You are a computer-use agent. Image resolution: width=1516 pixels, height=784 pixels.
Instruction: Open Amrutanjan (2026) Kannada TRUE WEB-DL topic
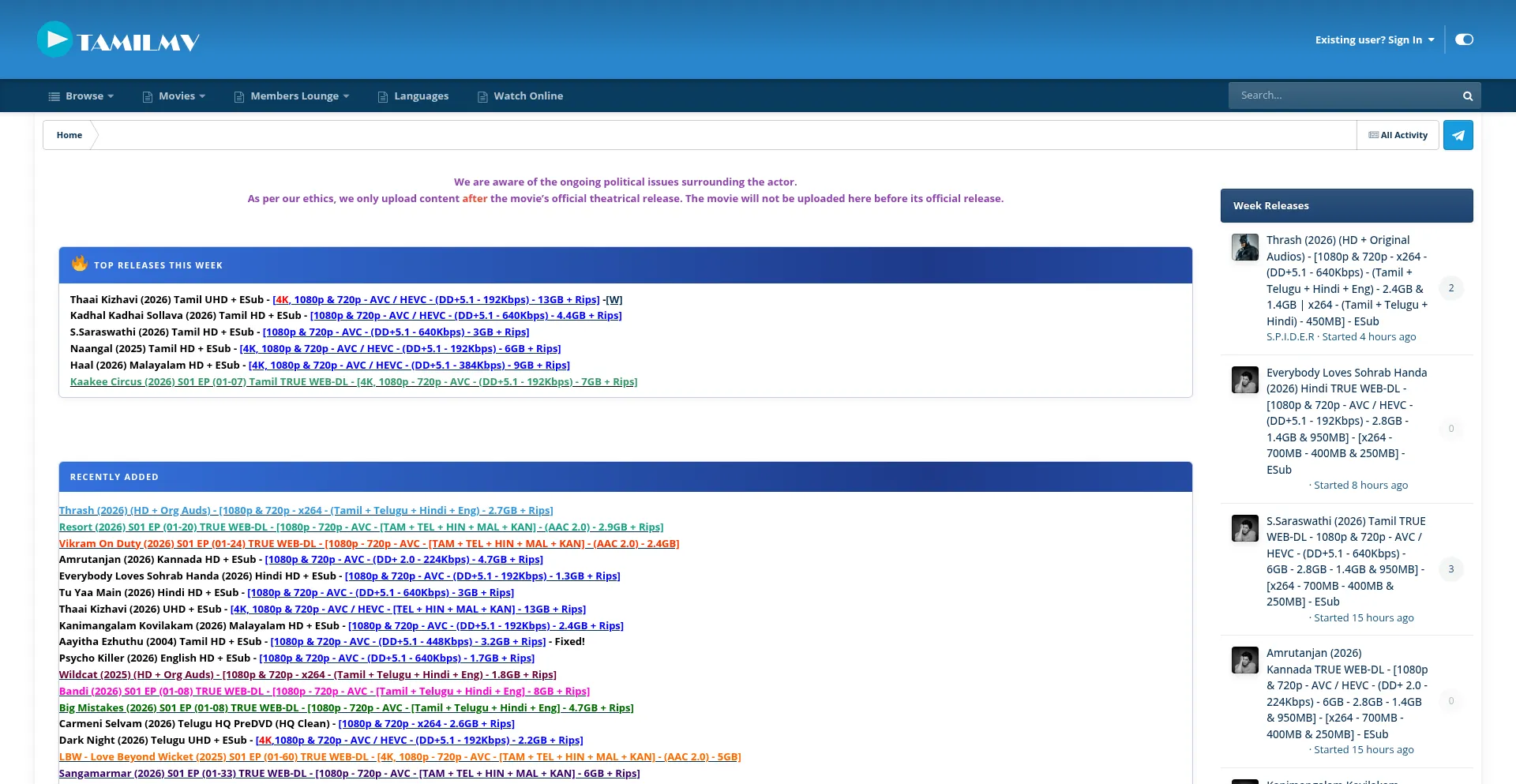click(x=1347, y=693)
